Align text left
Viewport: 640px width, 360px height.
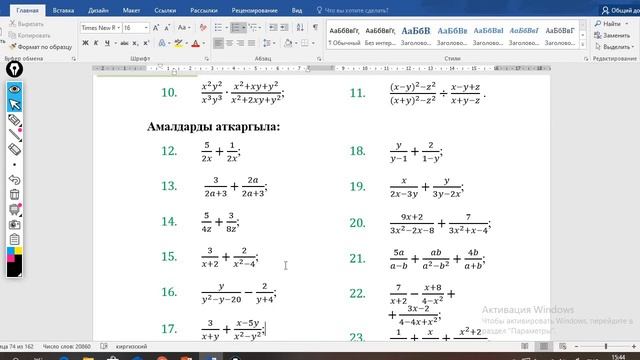(x=218, y=43)
